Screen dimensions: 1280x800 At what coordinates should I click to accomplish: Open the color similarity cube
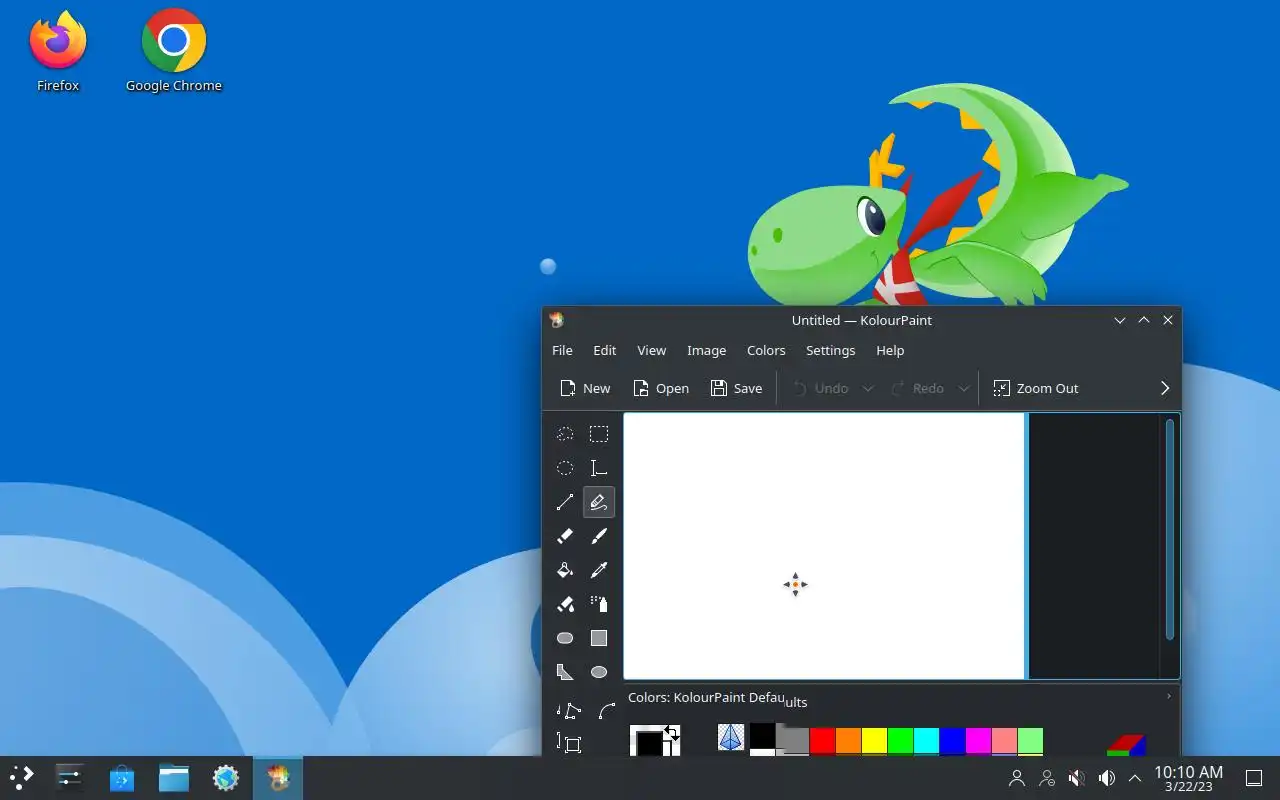[1127, 746]
